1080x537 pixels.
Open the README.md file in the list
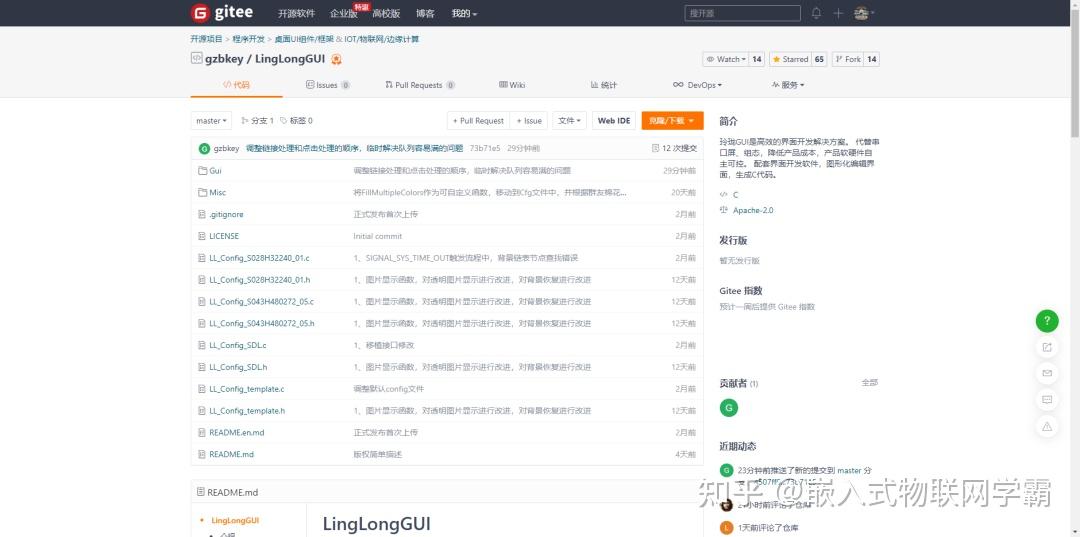pos(231,454)
